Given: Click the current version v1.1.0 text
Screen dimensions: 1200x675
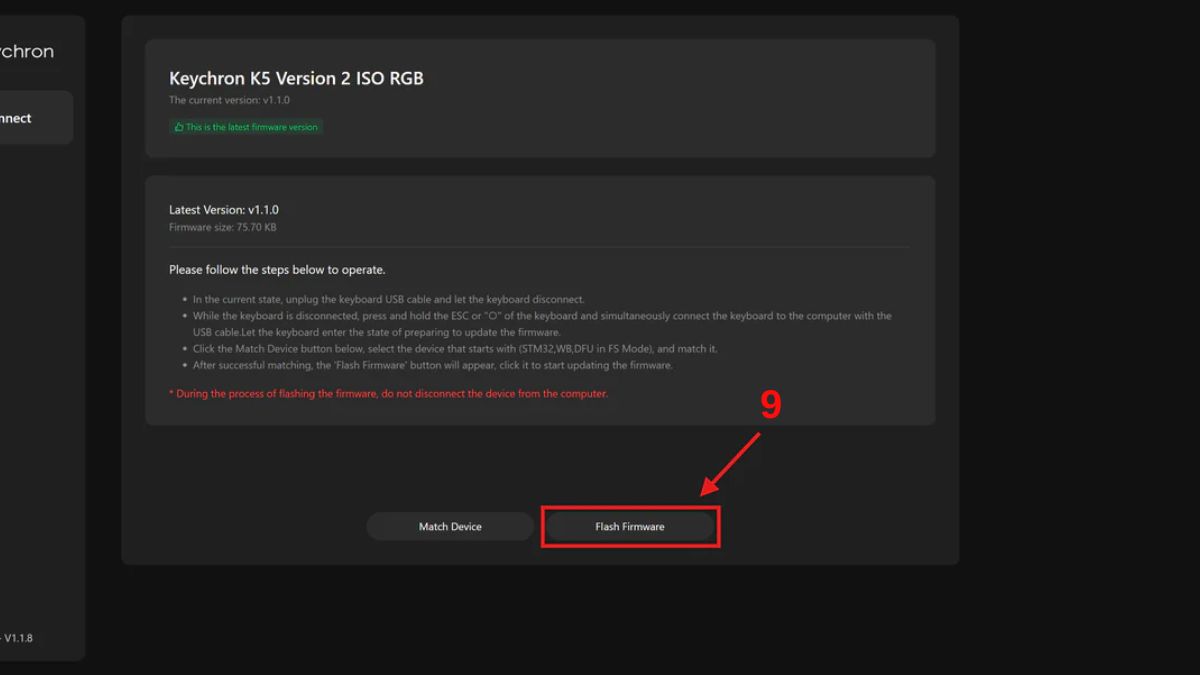Looking at the screenshot, I should 230,100.
